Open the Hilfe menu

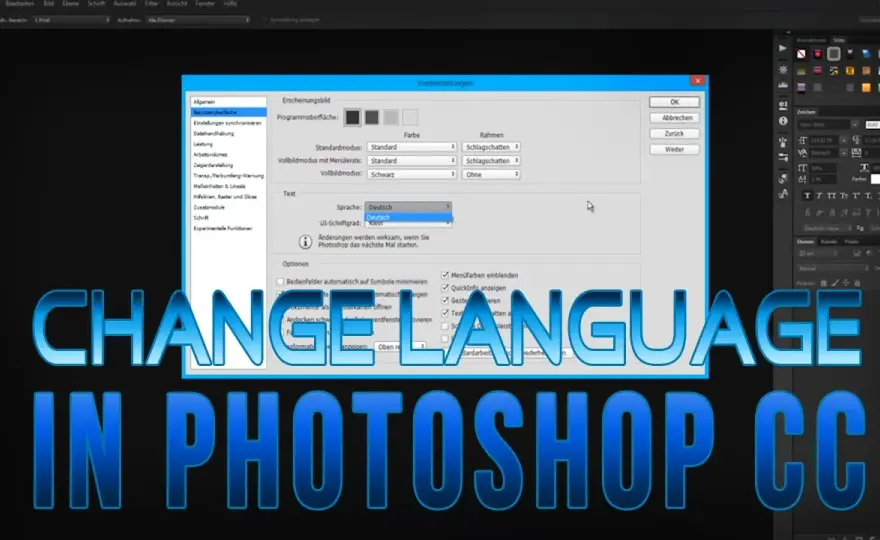click(x=230, y=3)
